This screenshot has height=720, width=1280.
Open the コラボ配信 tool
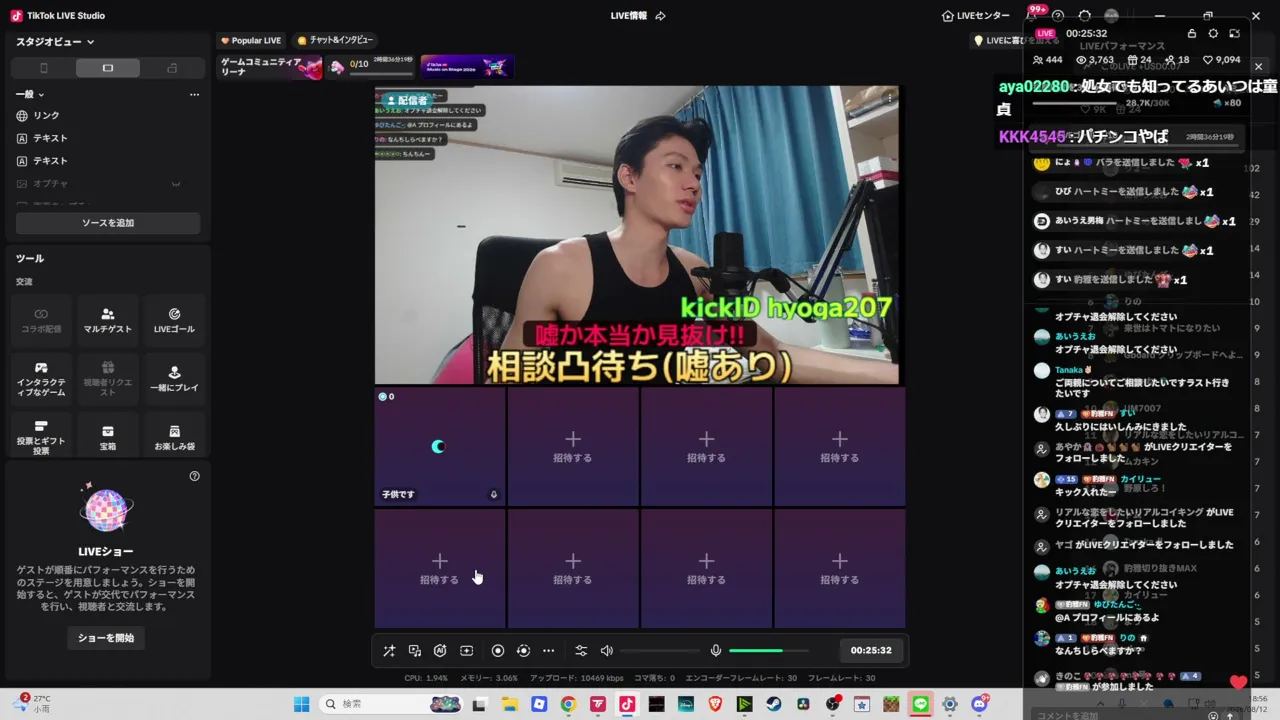(41, 321)
